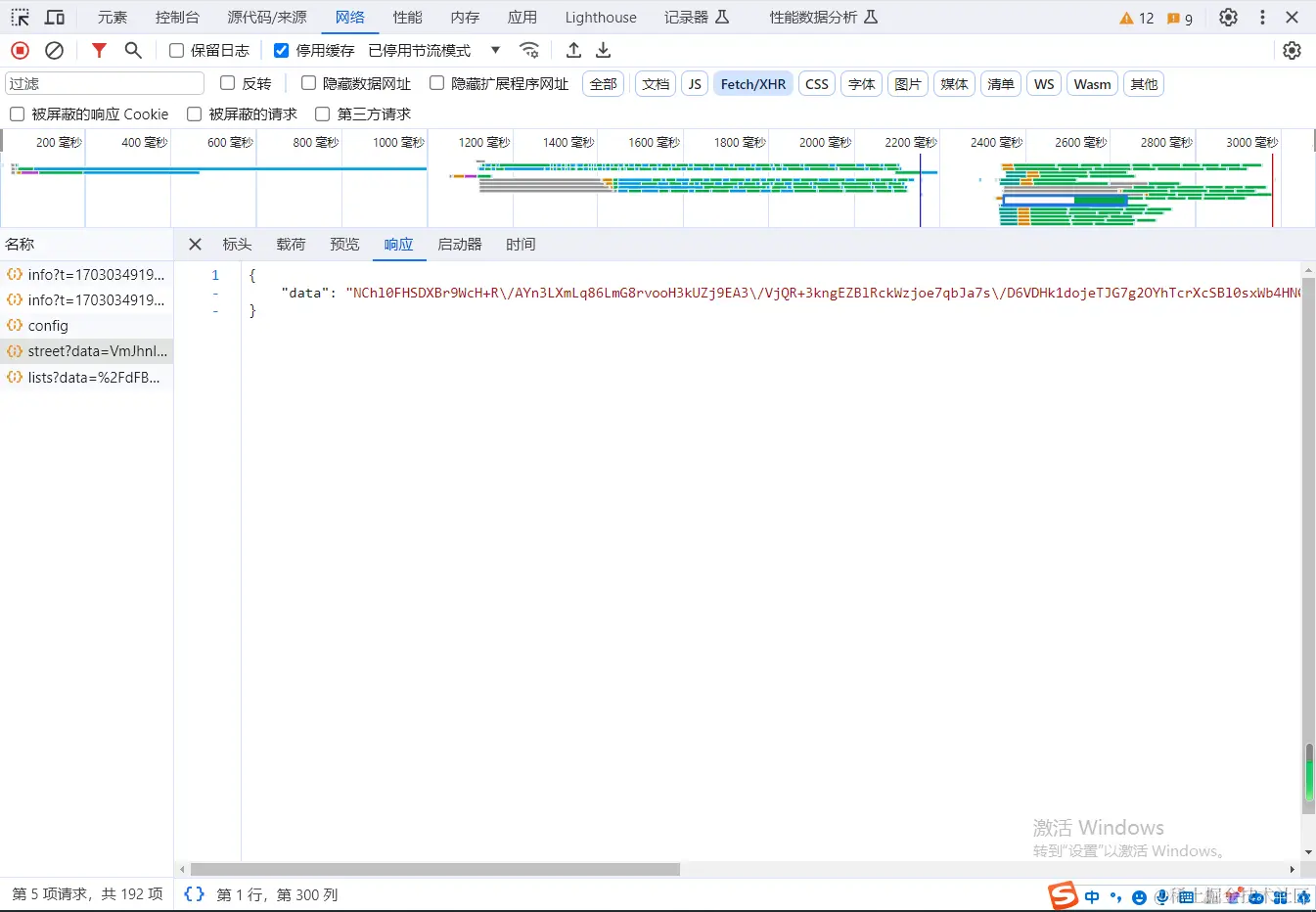The image size is (1316, 912).
Task: Filter requests by 文档 type
Action: tap(656, 84)
